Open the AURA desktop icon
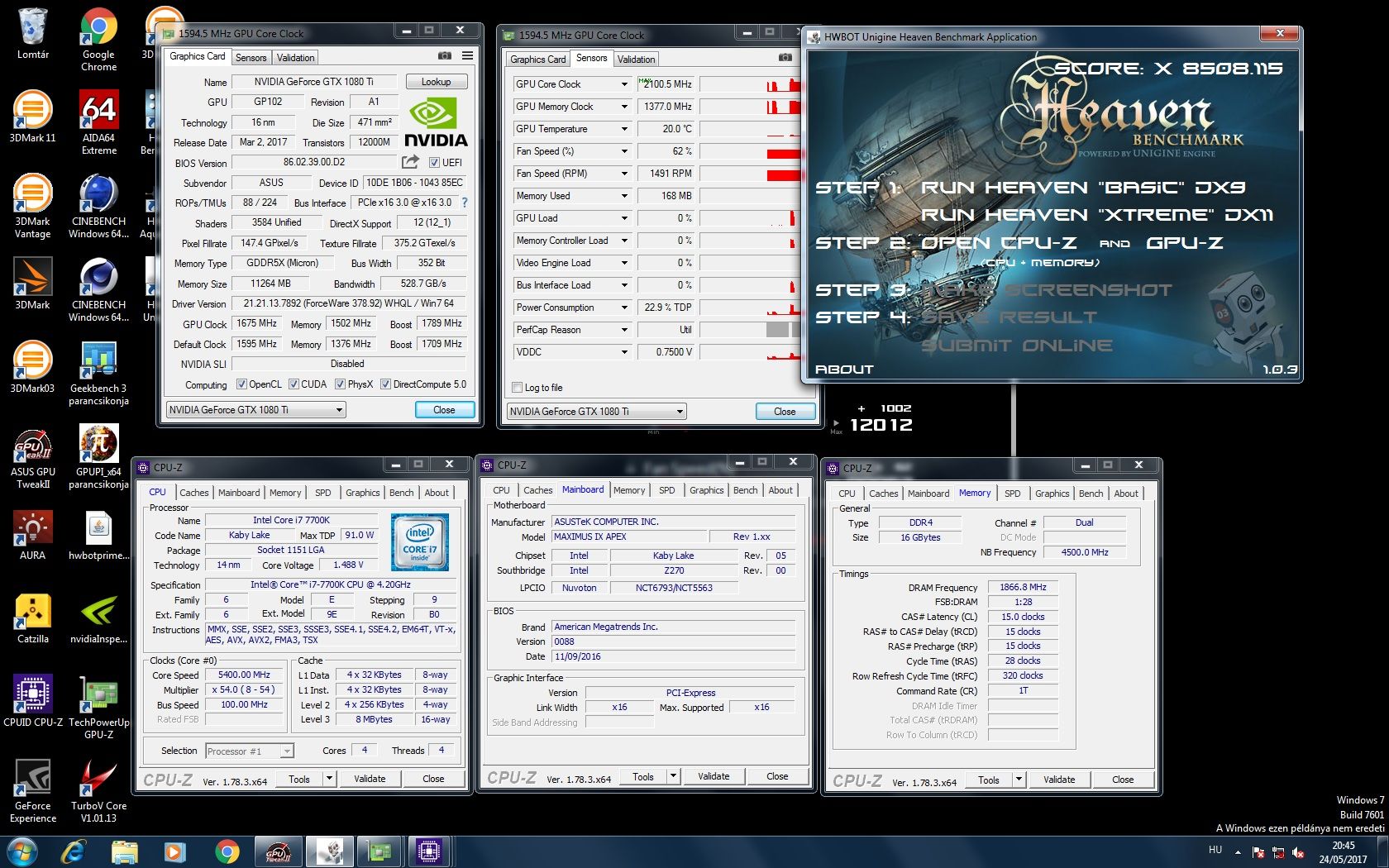 [x=32, y=534]
